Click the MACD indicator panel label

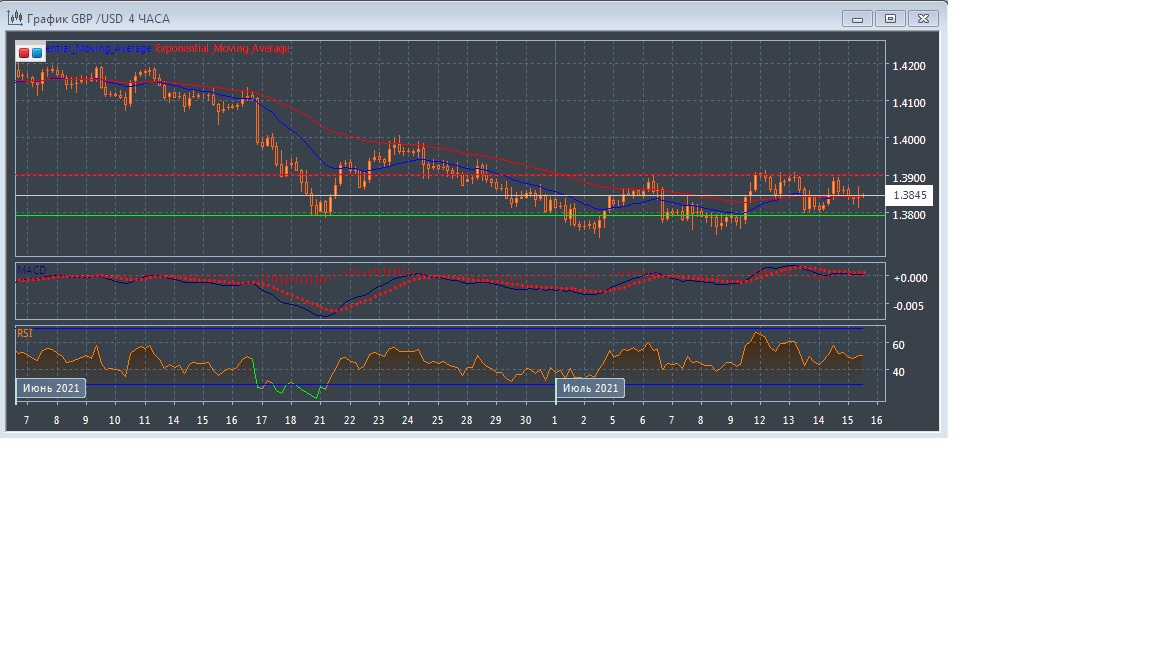31,271
